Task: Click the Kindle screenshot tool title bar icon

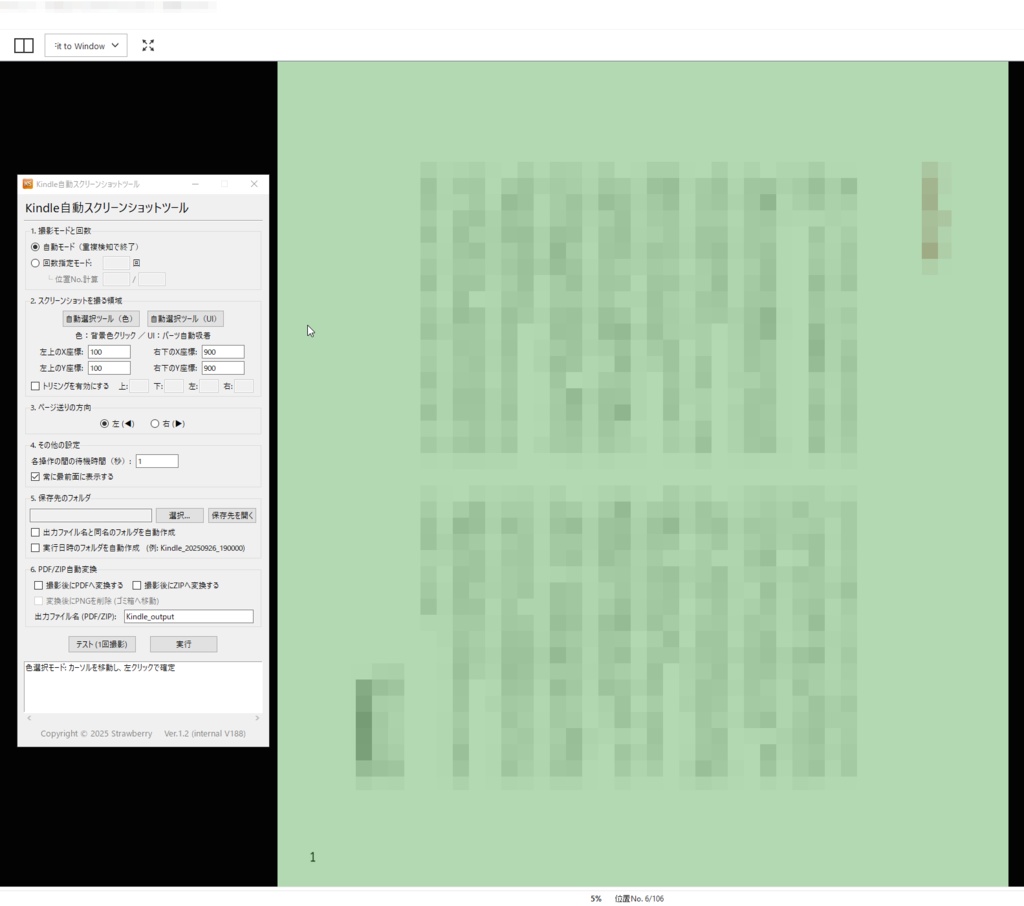Action: click(27, 184)
